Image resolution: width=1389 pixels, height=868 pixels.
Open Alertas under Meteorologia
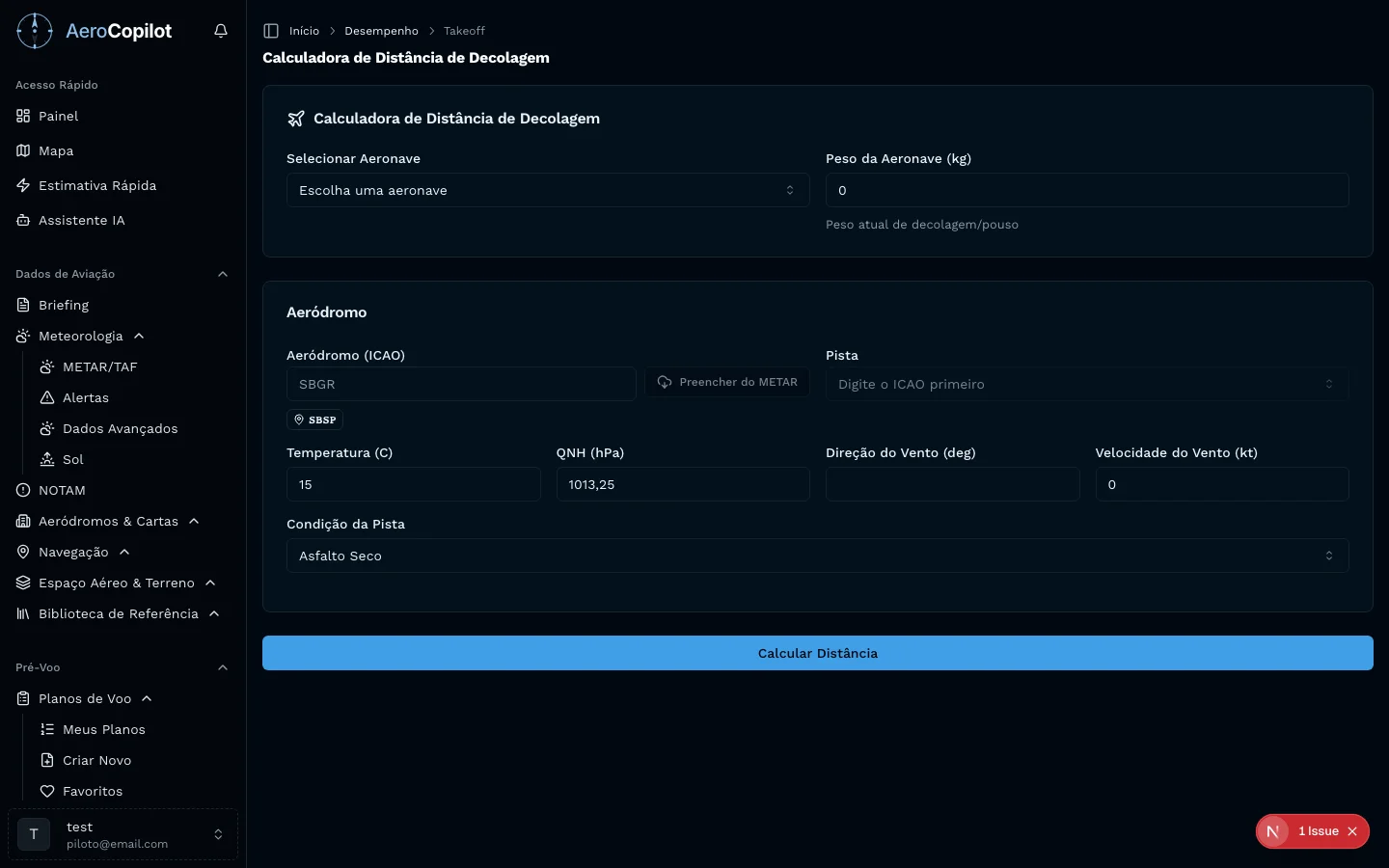coord(85,397)
